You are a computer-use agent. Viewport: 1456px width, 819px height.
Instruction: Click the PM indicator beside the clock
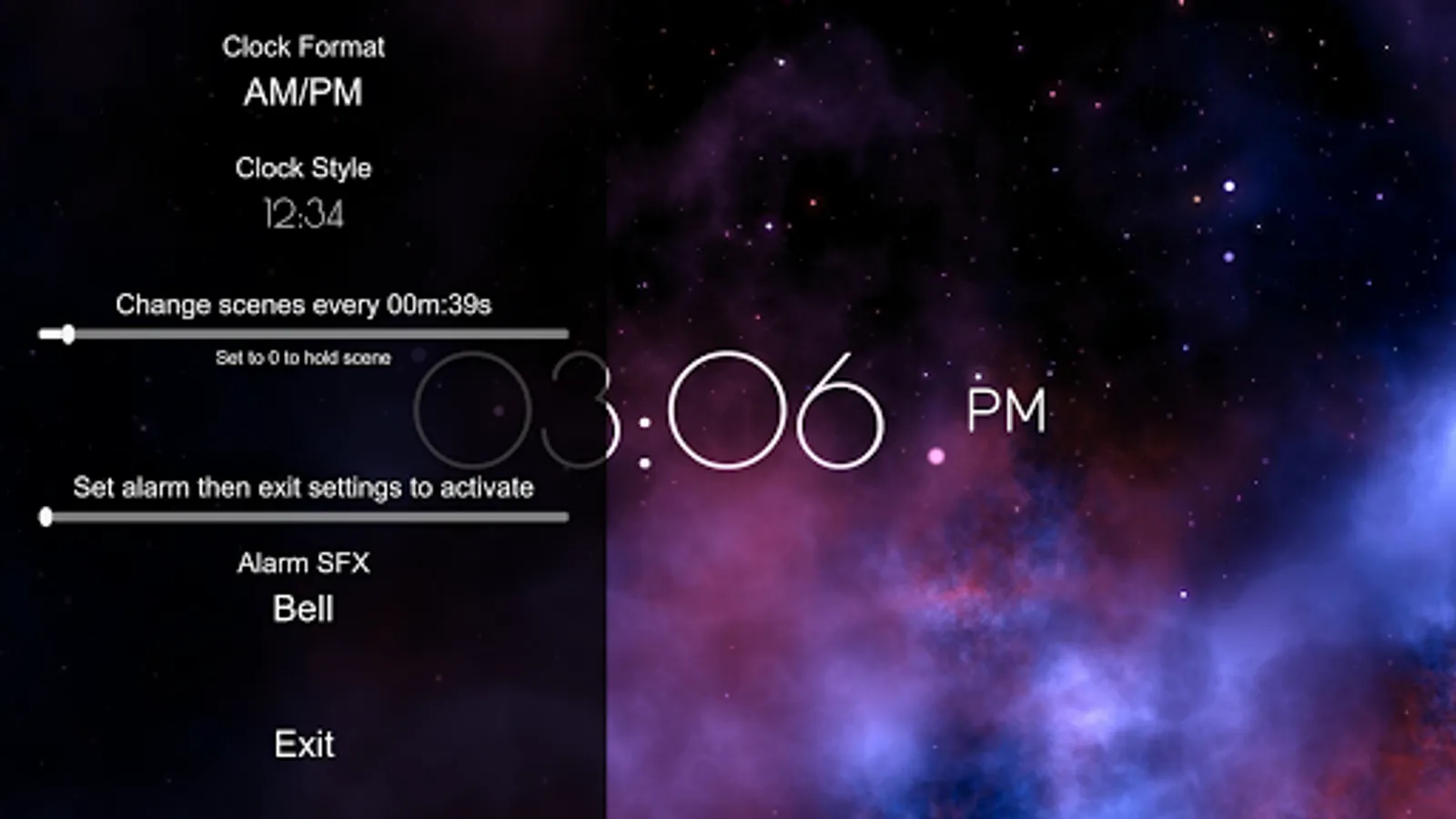1006,410
